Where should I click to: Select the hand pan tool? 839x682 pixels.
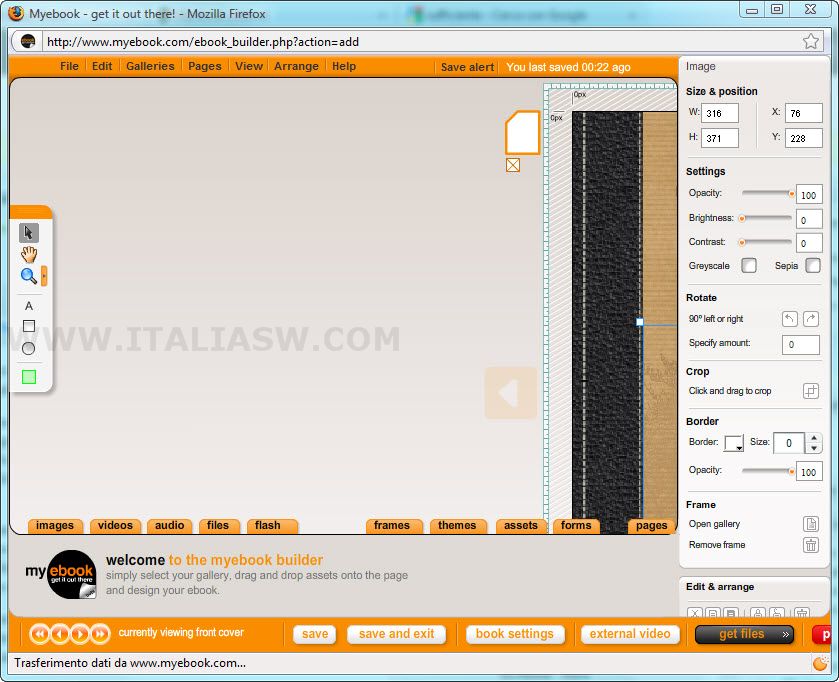pos(29,255)
